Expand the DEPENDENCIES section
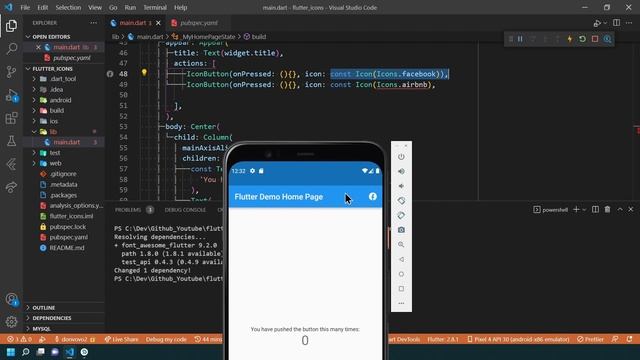The image size is (640, 360). [51, 318]
